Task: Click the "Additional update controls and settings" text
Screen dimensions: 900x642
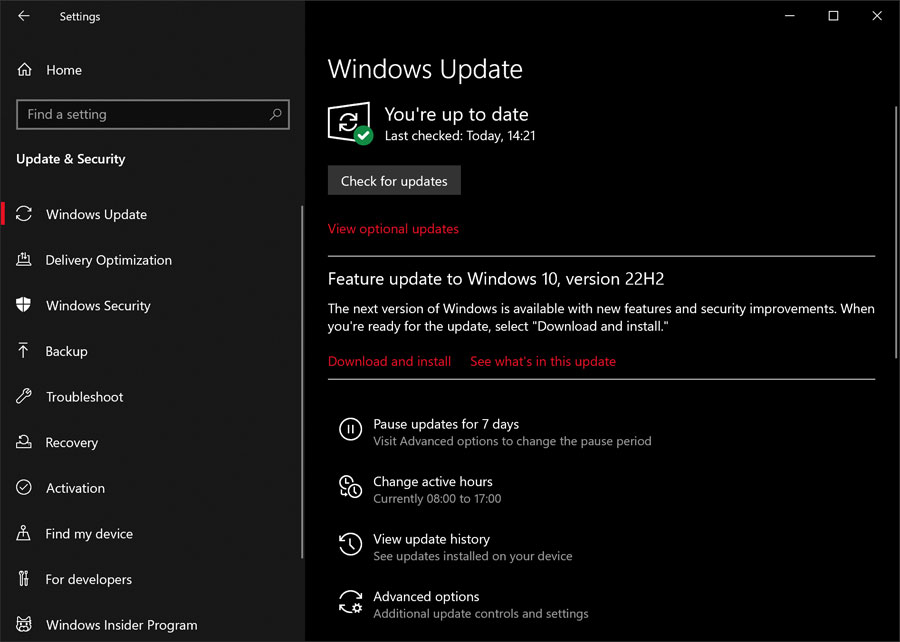Action: (x=481, y=613)
